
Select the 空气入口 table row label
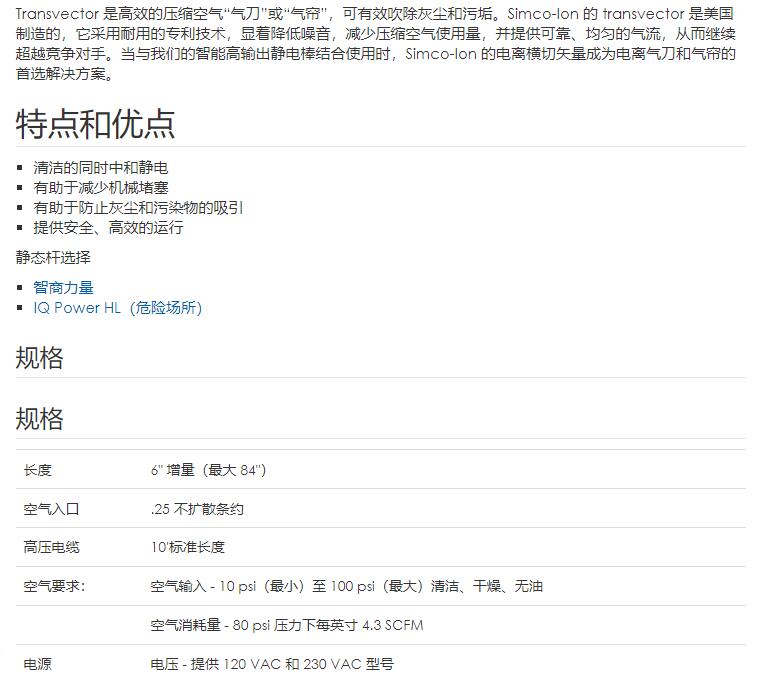(51, 509)
